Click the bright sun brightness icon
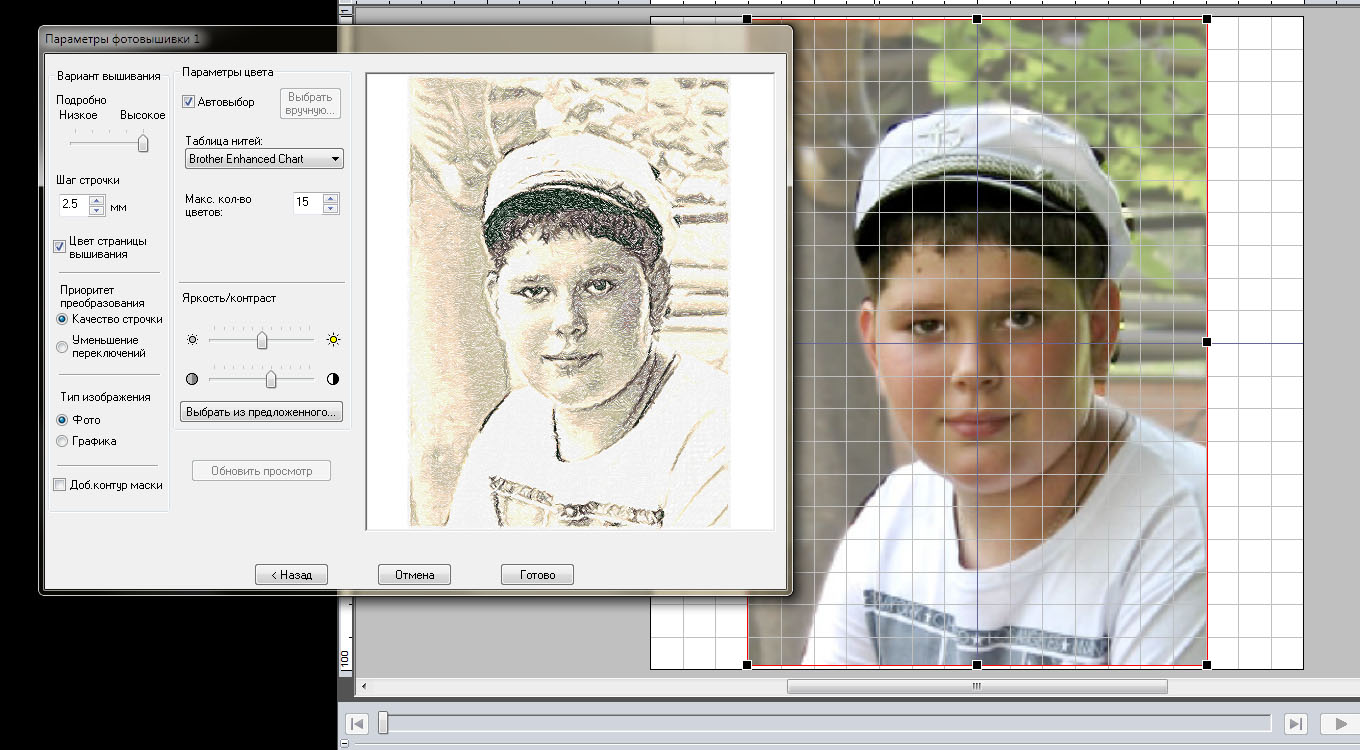The height and width of the screenshot is (750, 1360). [333, 340]
